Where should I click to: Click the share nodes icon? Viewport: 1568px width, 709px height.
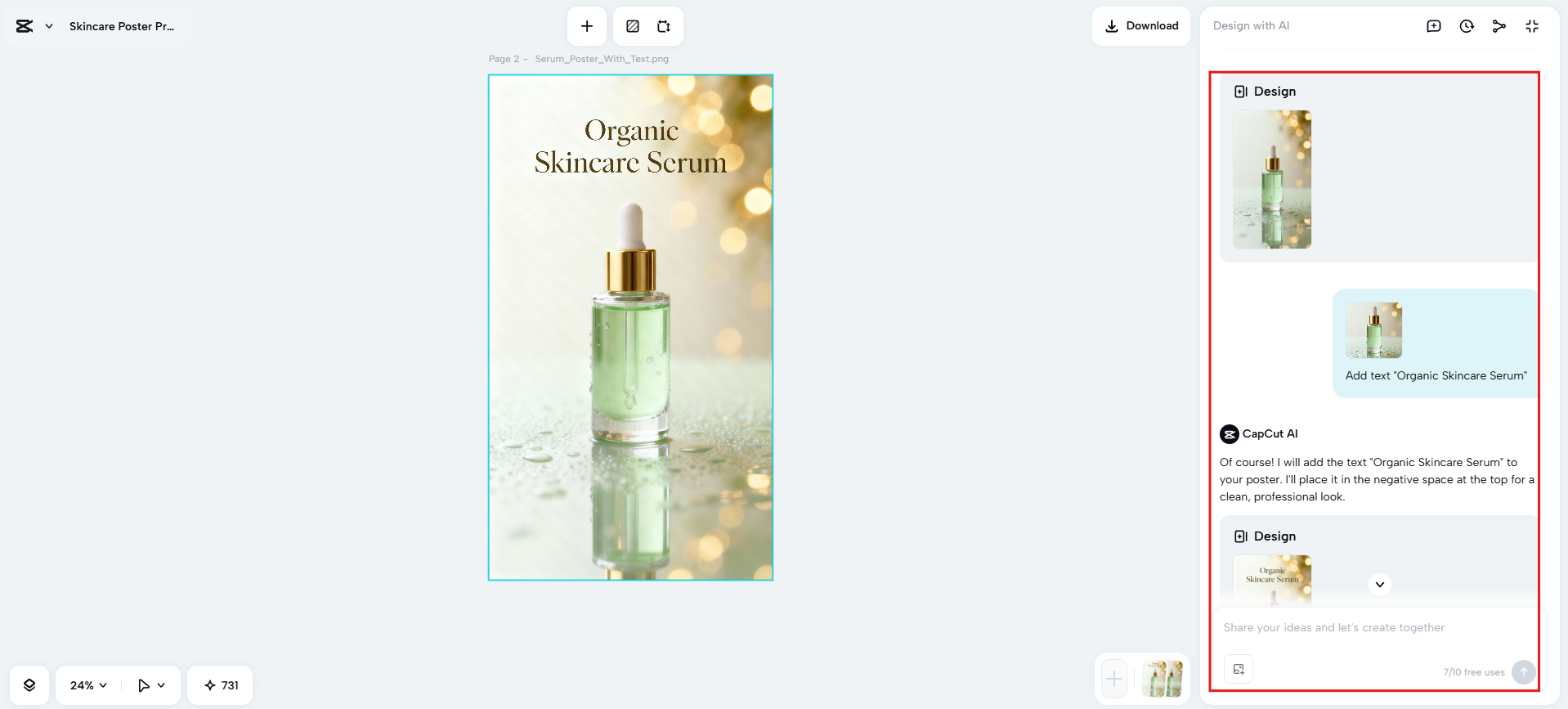[x=1499, y=26]
